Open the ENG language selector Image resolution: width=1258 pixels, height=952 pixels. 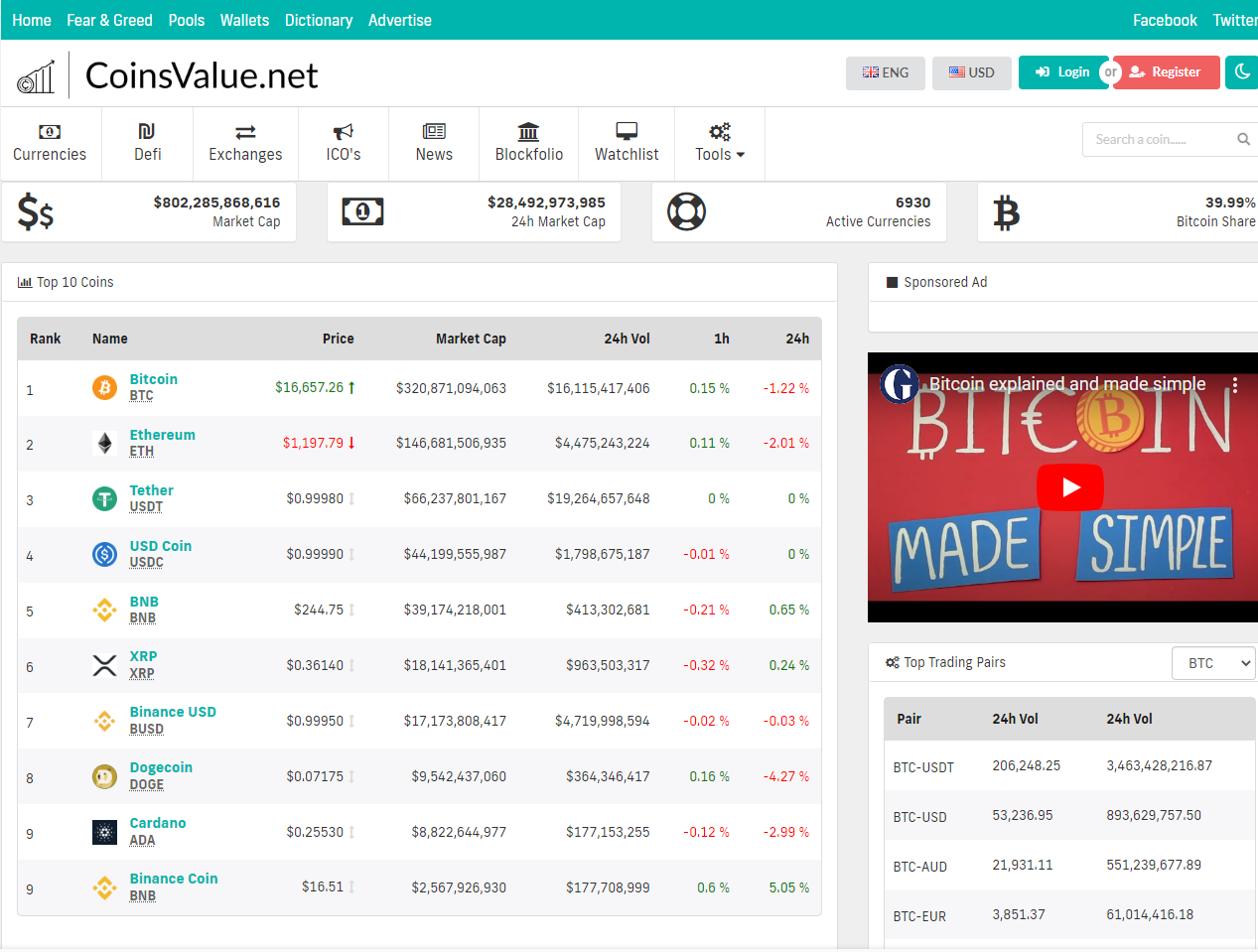[x=885, y=72]
